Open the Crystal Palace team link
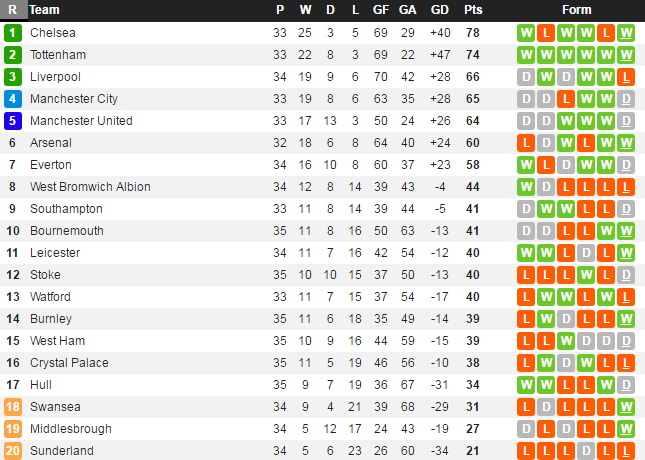The height and width of the screenshot is (460, 645). (x=69, y=363)
